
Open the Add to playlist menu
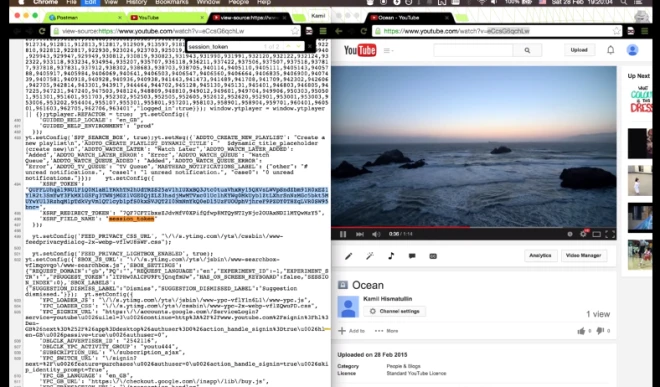(x=352, y=331)
